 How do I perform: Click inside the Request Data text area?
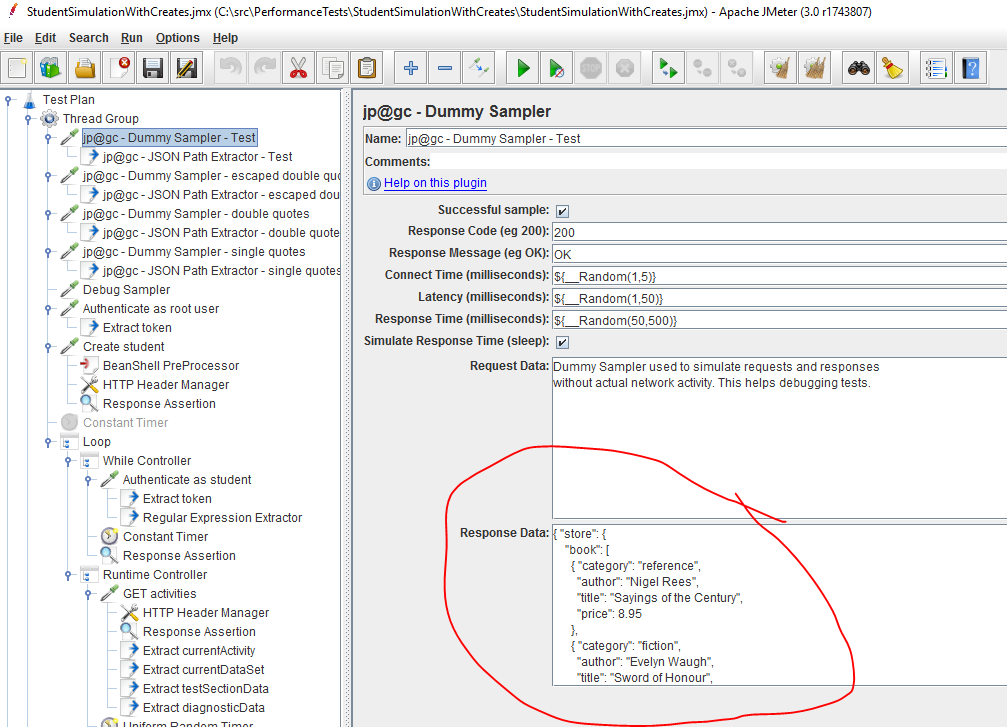[x=779, y=437]
